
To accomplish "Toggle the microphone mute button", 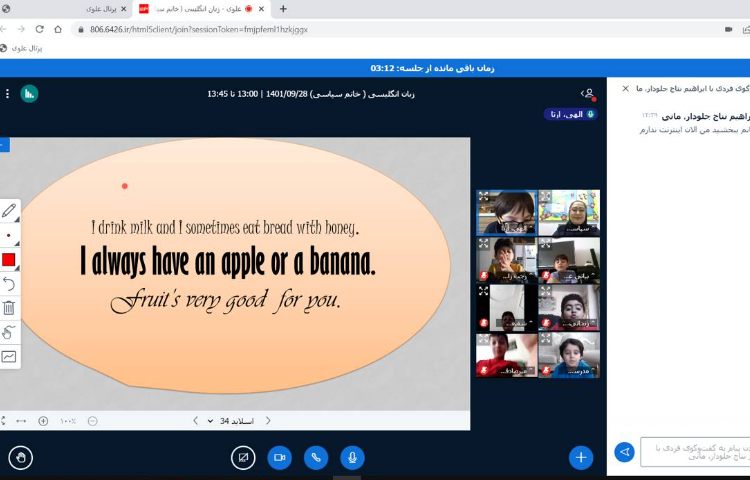I will (x=351, y=457).
